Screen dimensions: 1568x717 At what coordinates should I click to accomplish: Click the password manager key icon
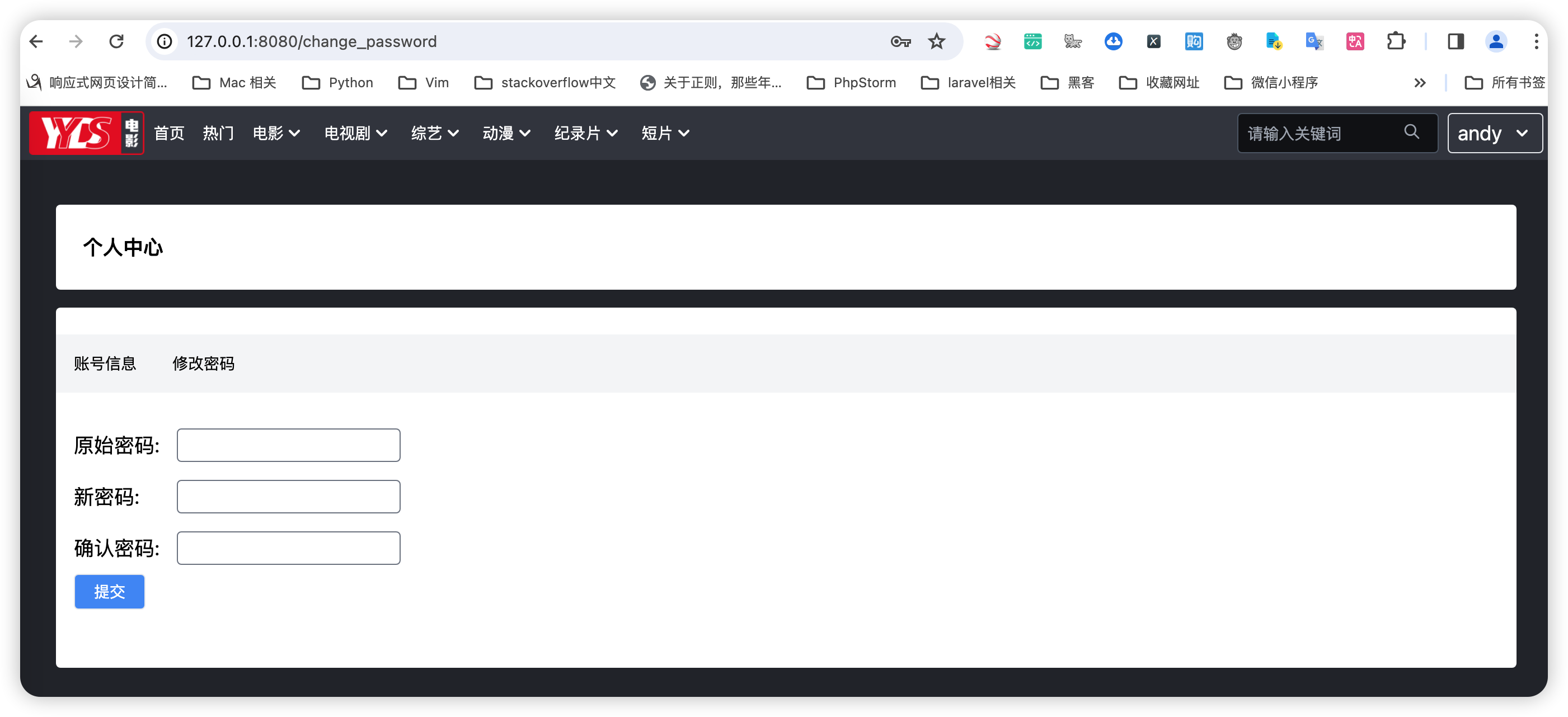pos(900,41)
